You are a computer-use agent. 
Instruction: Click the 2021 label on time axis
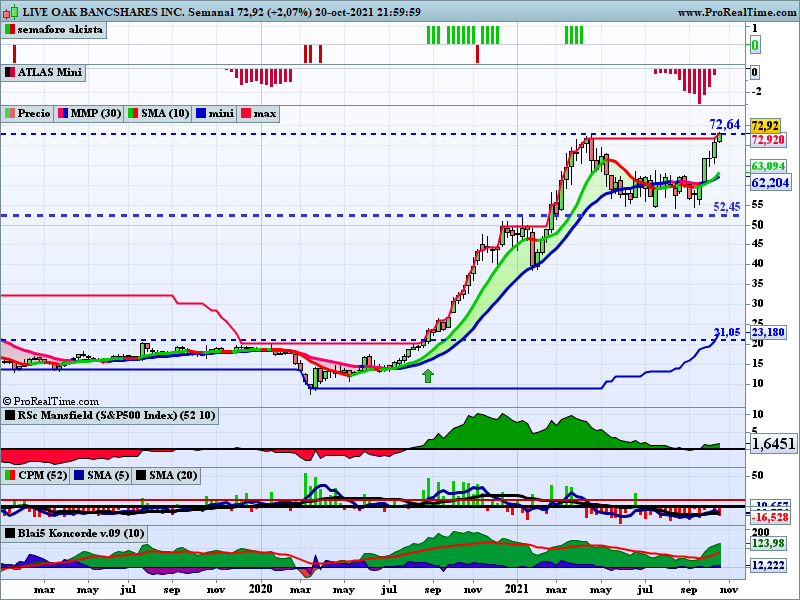[517, 589]
